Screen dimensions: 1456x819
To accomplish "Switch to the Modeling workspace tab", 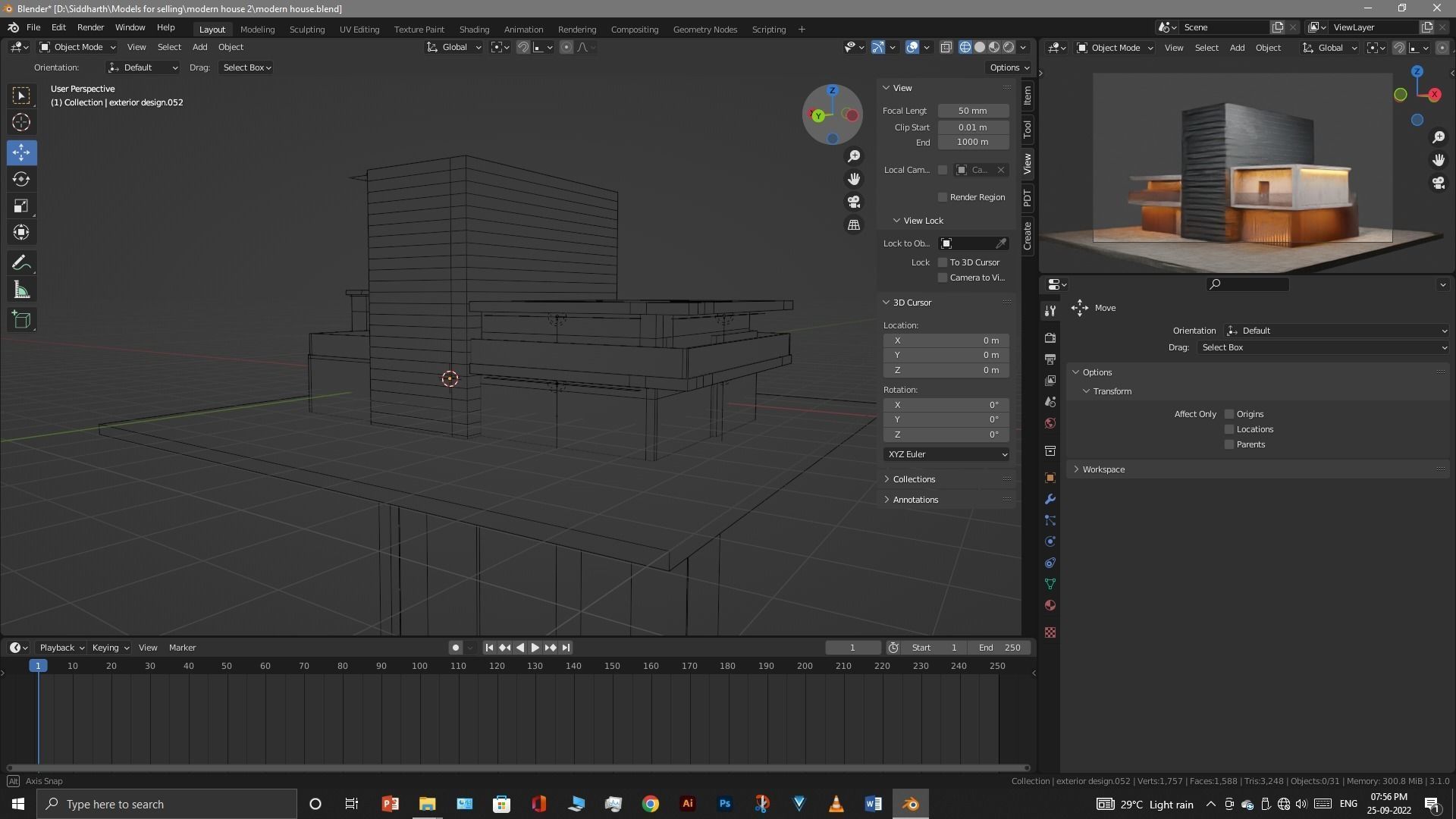I will point(257,30).
